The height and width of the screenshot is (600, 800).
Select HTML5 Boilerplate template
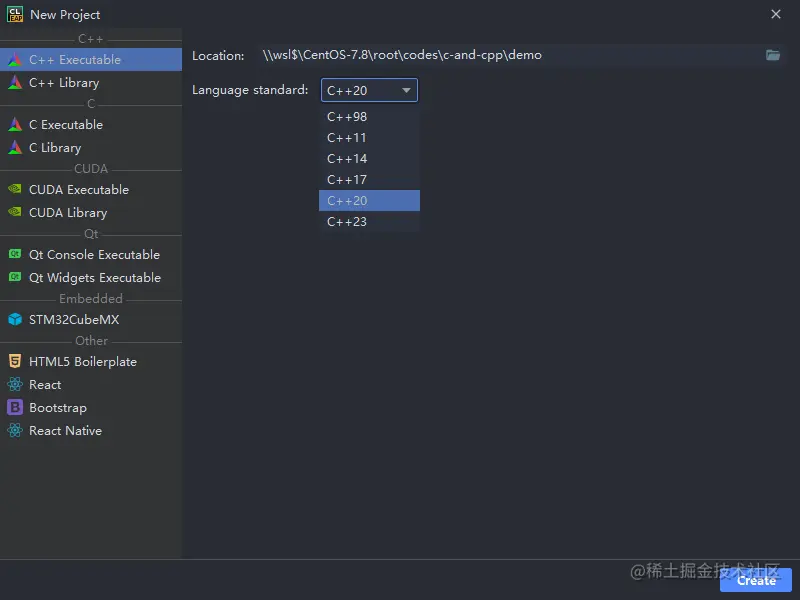(x=91, y=361)
